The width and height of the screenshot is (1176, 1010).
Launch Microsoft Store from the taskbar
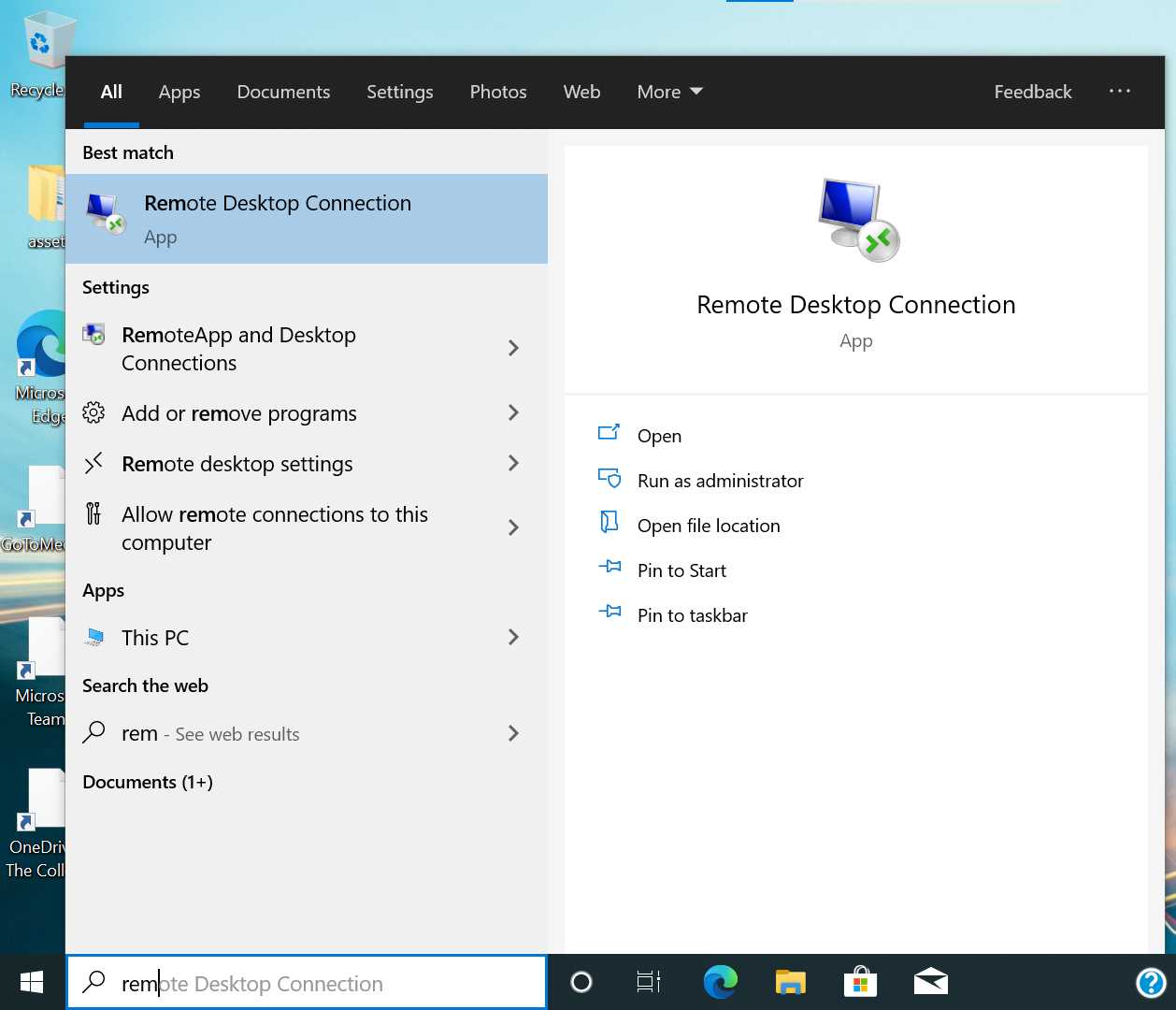point(860,982)
